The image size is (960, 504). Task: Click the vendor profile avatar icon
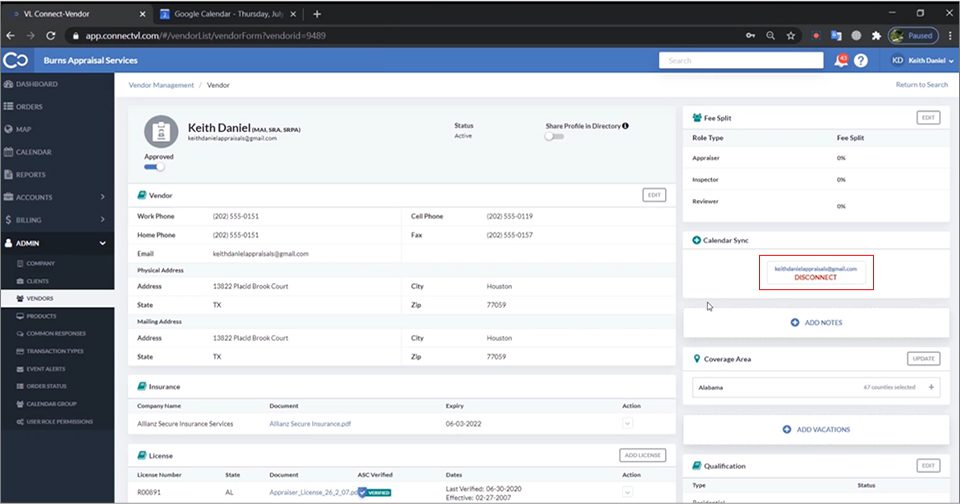point(161,132)
